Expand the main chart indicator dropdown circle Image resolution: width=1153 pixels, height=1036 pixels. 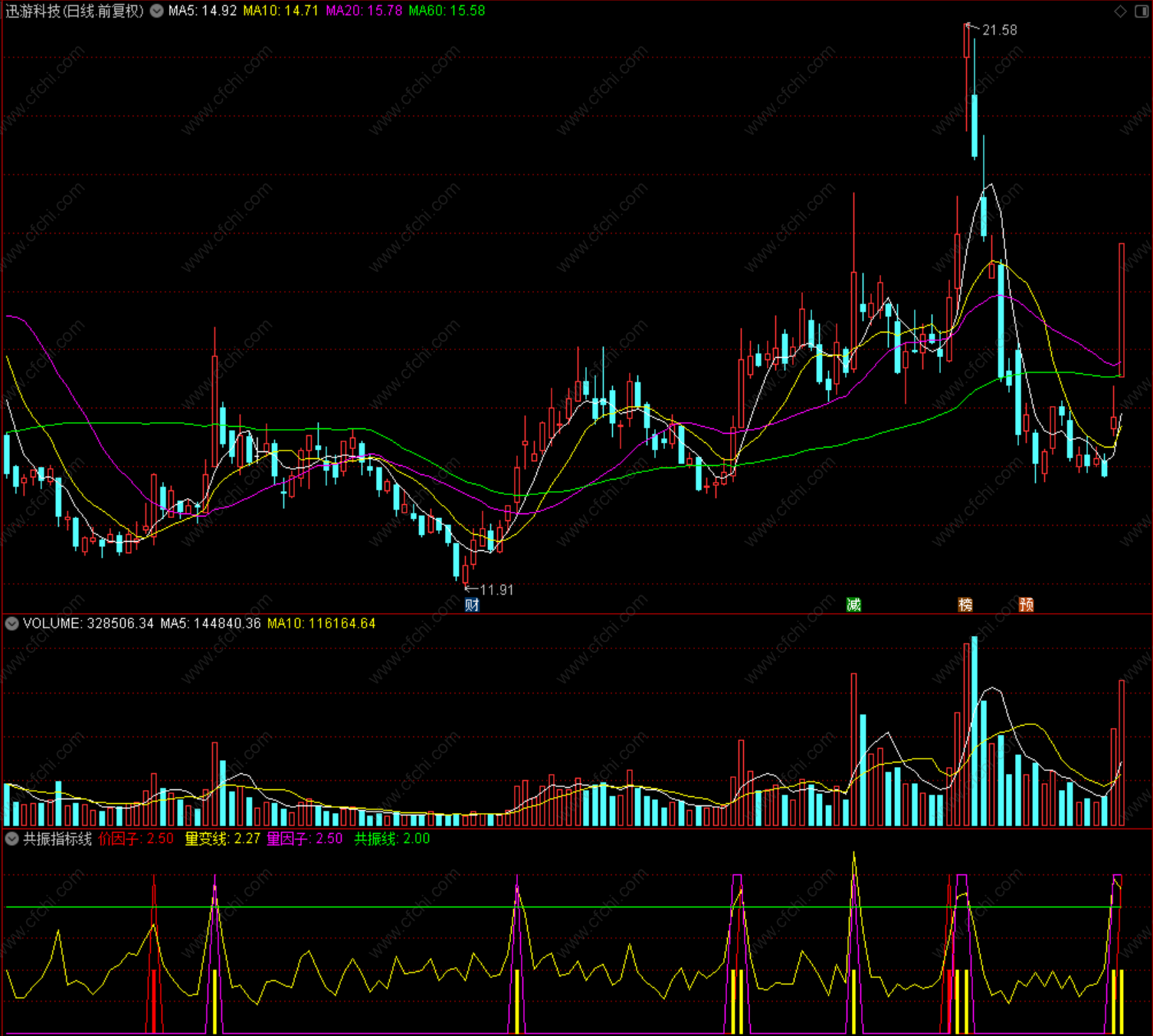coord(157,11)
